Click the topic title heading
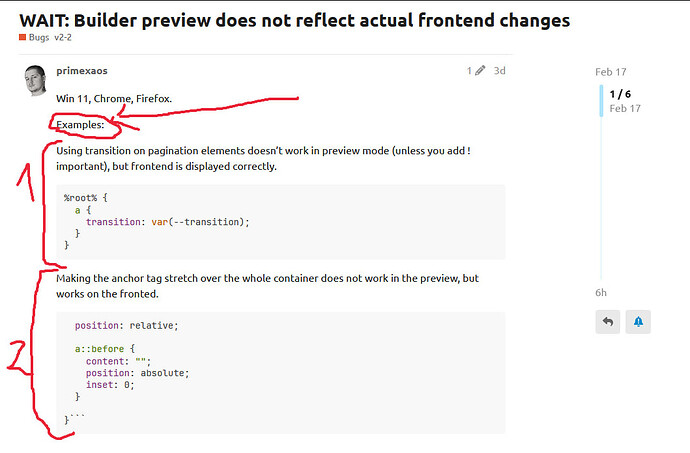 coord(295,20)
